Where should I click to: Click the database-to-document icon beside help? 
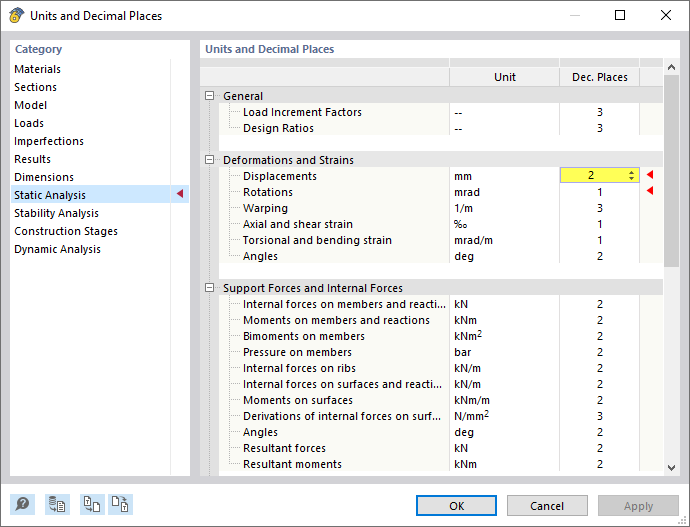click(x=57, y=505)
